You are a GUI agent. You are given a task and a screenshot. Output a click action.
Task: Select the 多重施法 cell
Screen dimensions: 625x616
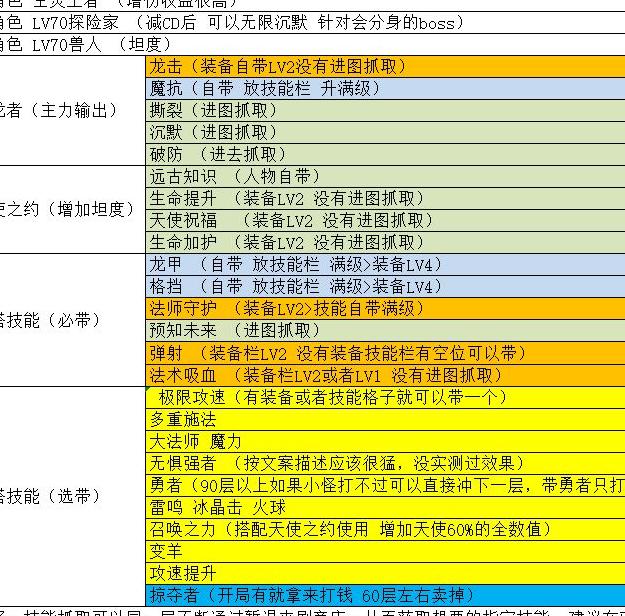tap(385, 419)
